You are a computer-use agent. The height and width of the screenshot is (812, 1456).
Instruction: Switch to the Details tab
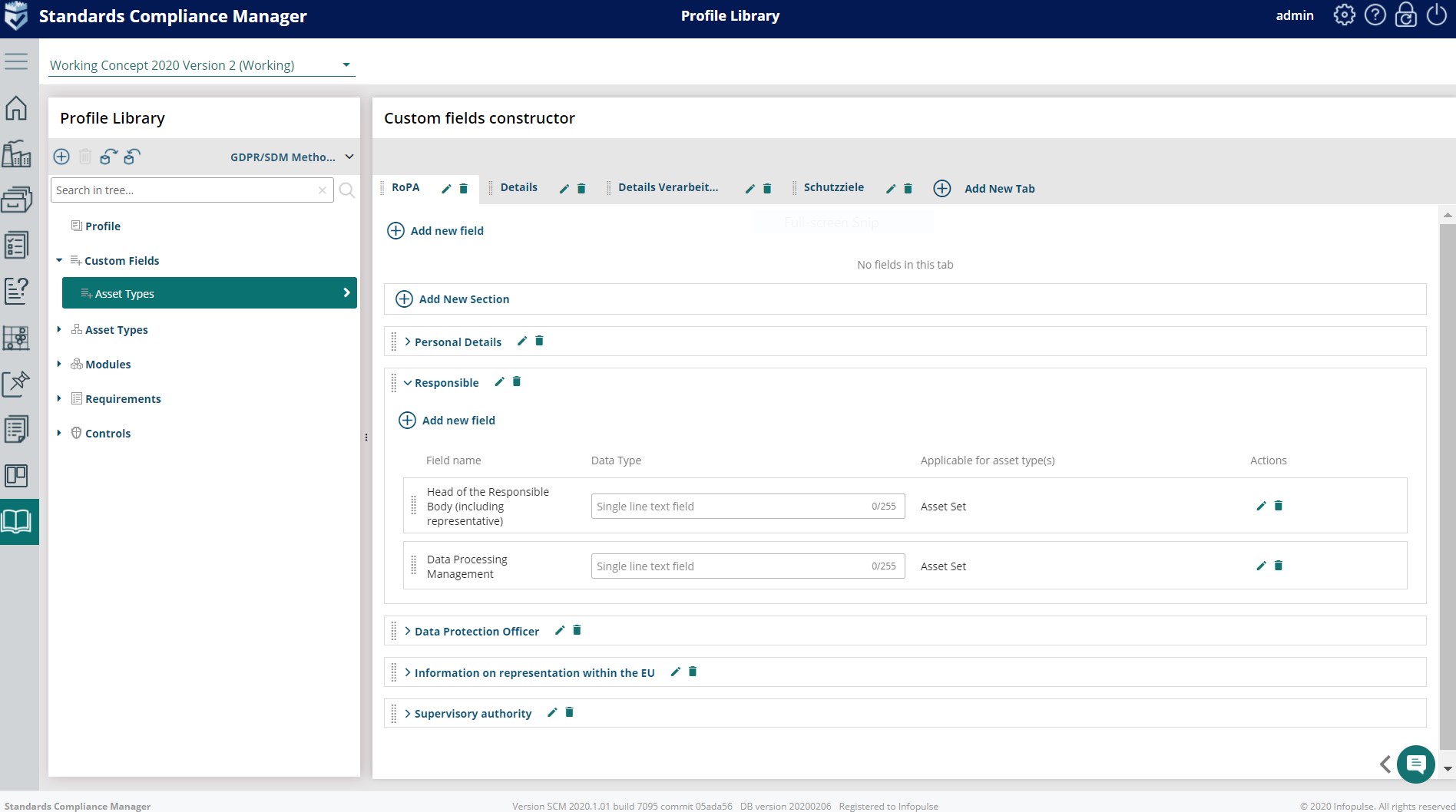[x=519, y=187]
